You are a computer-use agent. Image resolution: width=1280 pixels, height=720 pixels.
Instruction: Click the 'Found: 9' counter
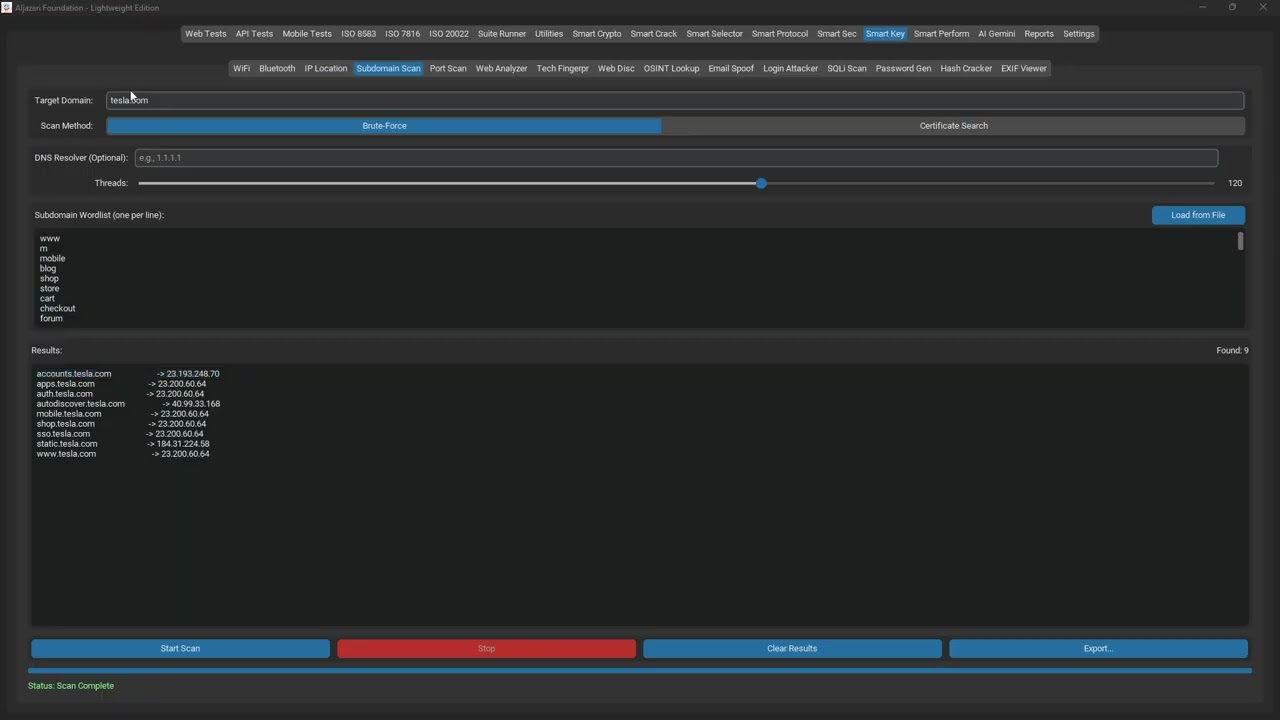[x=1232, y=351]
